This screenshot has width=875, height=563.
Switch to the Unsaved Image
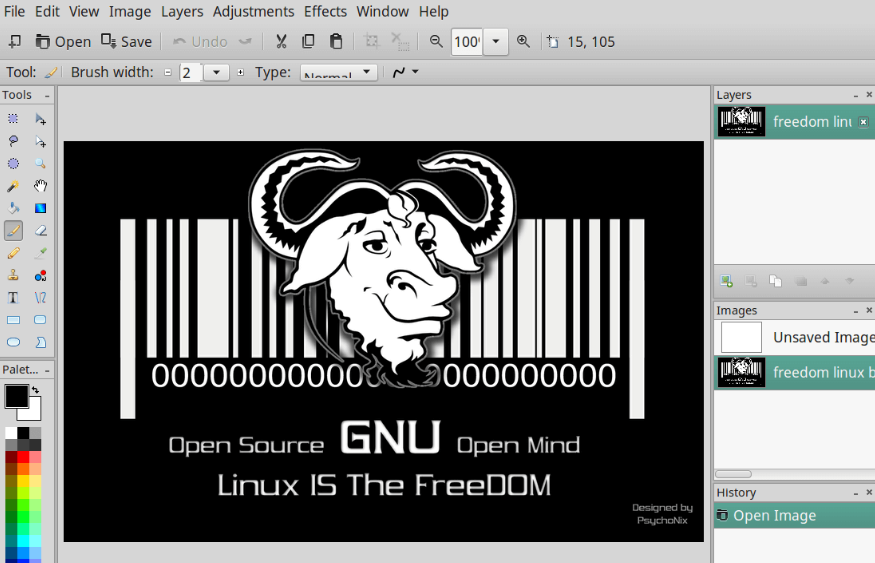pyautogui.click(x=795, y=337)
